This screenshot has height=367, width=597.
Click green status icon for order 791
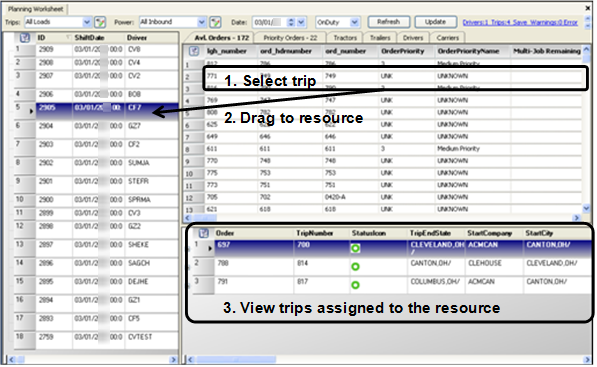point(355,285)
